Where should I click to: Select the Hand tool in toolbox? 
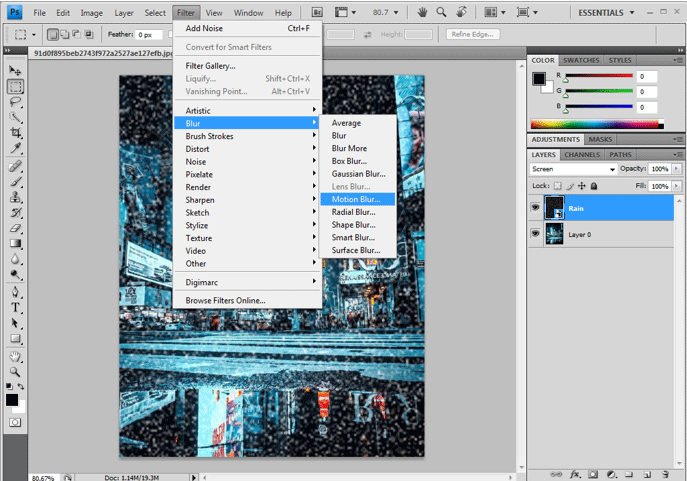tap(15, 356)
